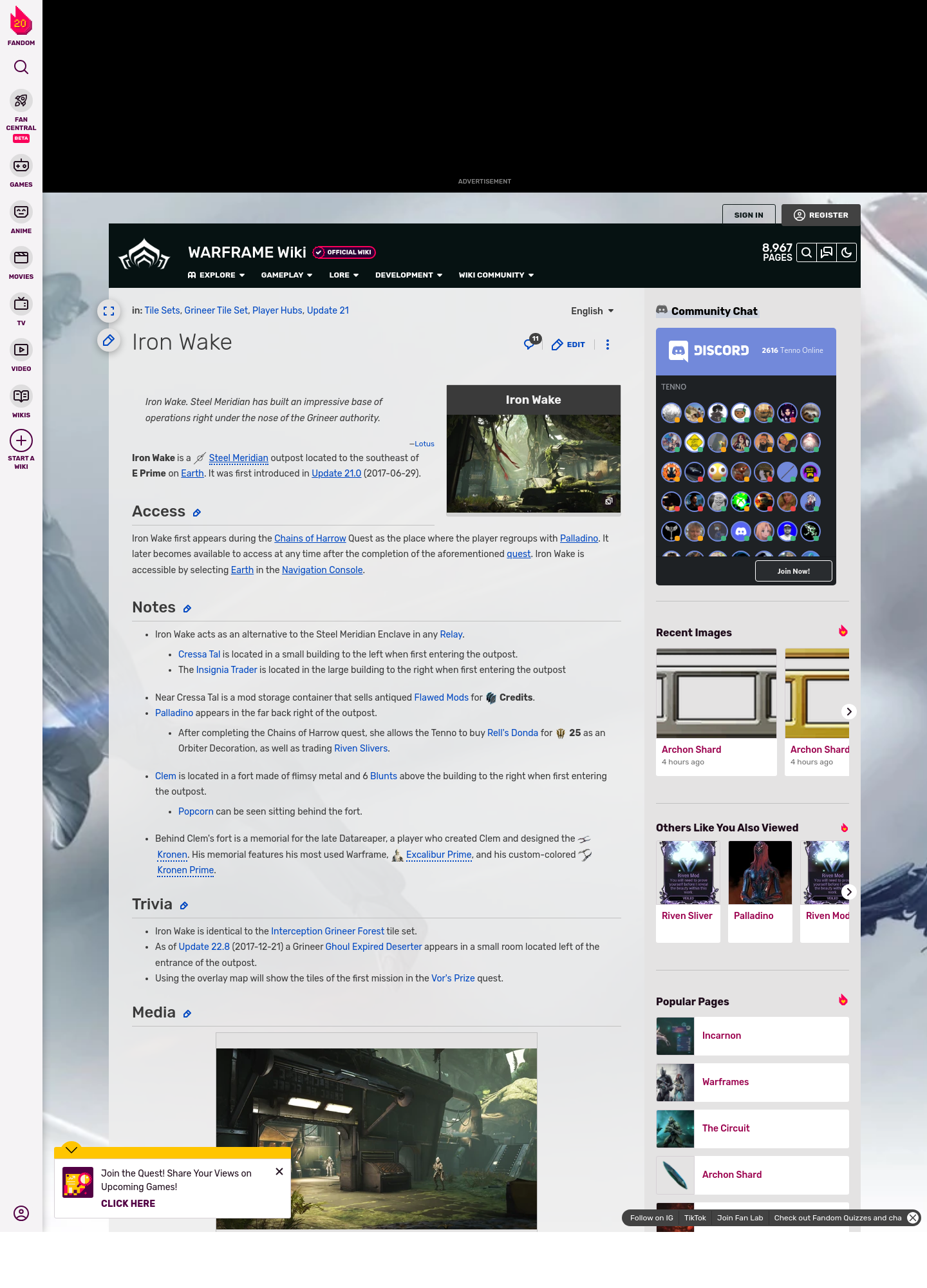Switch to dark theme moon icon

tap(847, 252)
